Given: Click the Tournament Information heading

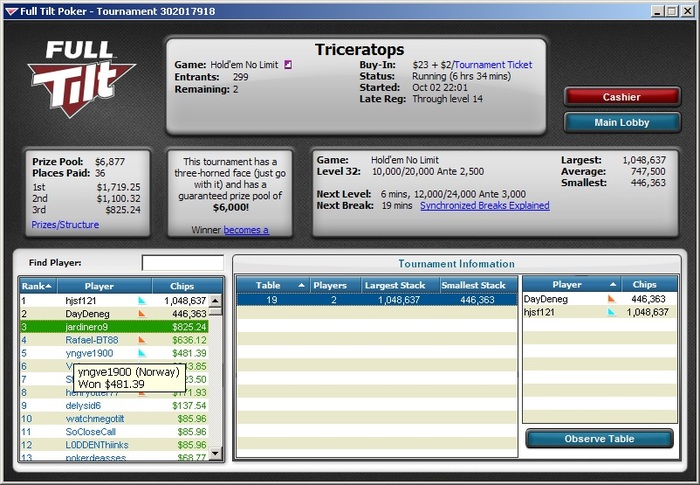Looking at the screenshot, I should point(456,263).
